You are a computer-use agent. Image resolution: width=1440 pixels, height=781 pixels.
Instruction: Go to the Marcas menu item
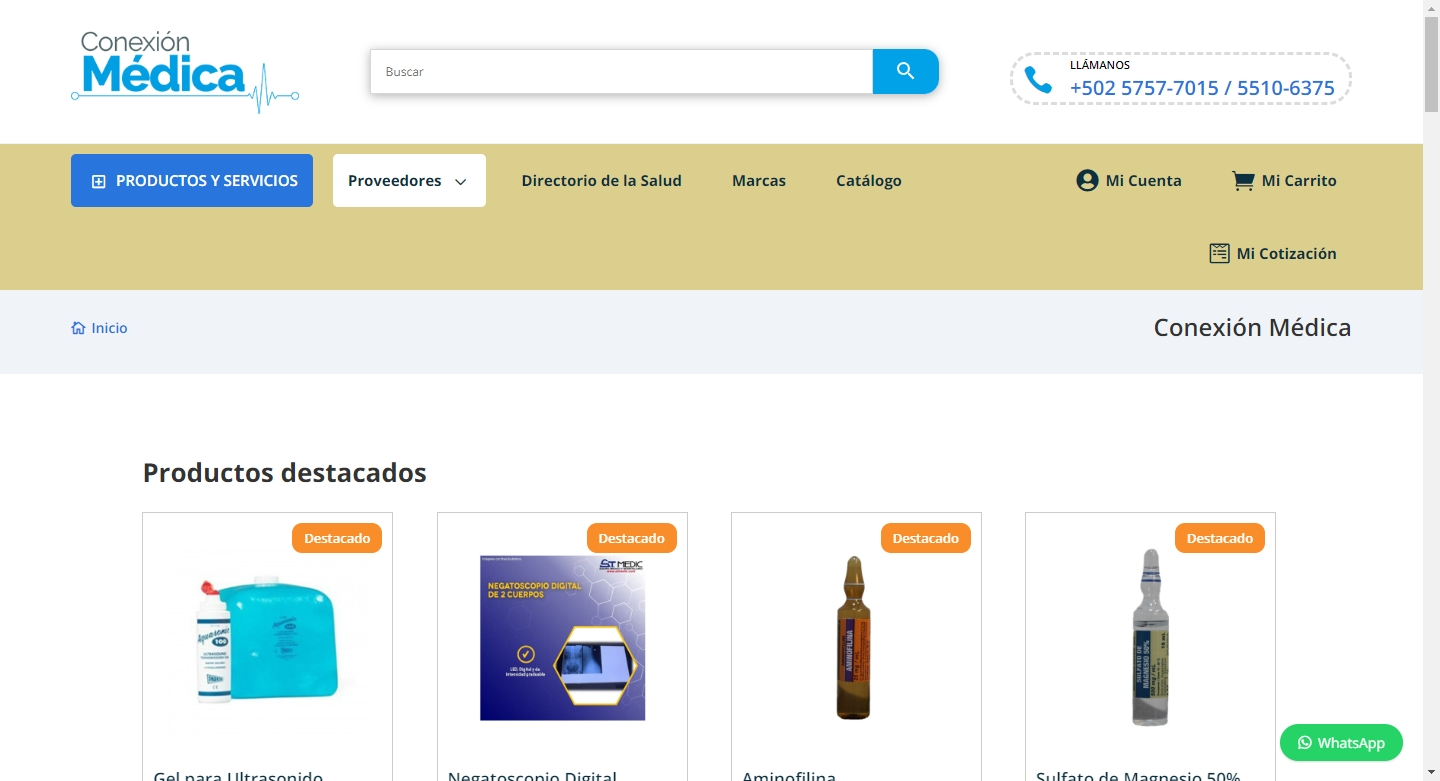(x=759, y=181)
